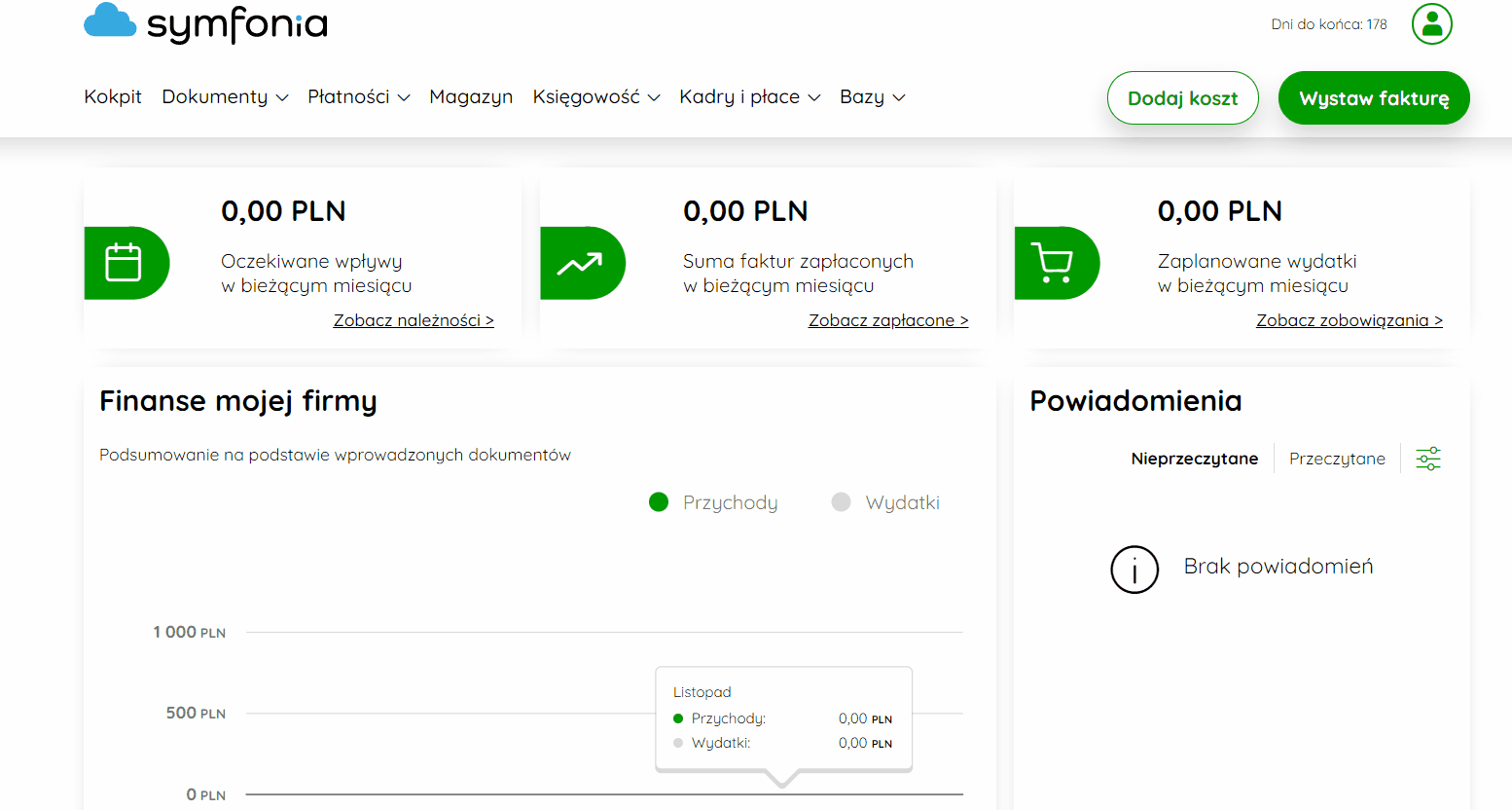This screenshot has width=1512, height=810.
Task: Follow the Zobacz należności link
Action: pyautogui.click(x=414, y=320)
